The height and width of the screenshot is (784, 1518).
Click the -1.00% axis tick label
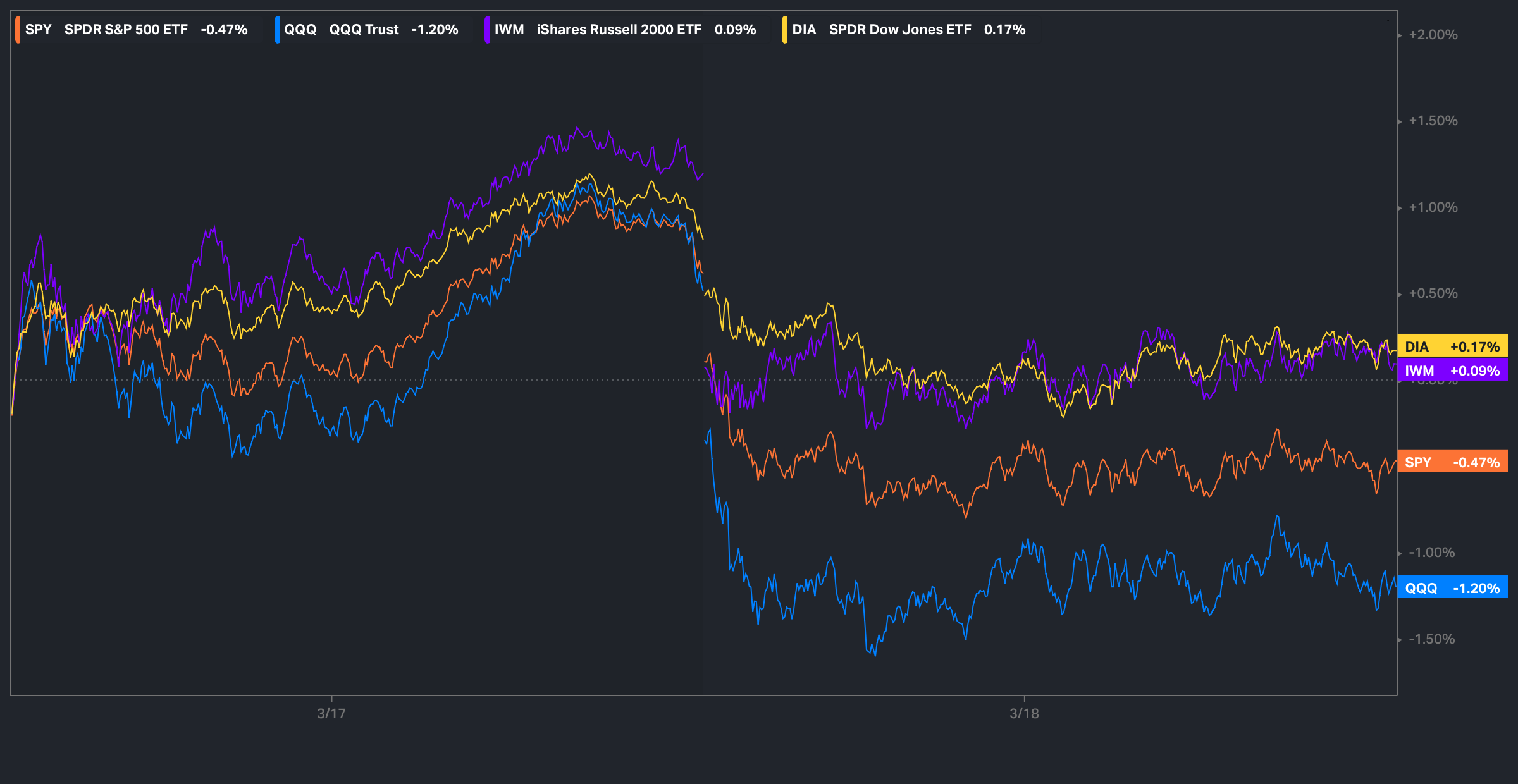pos(1431,553)
